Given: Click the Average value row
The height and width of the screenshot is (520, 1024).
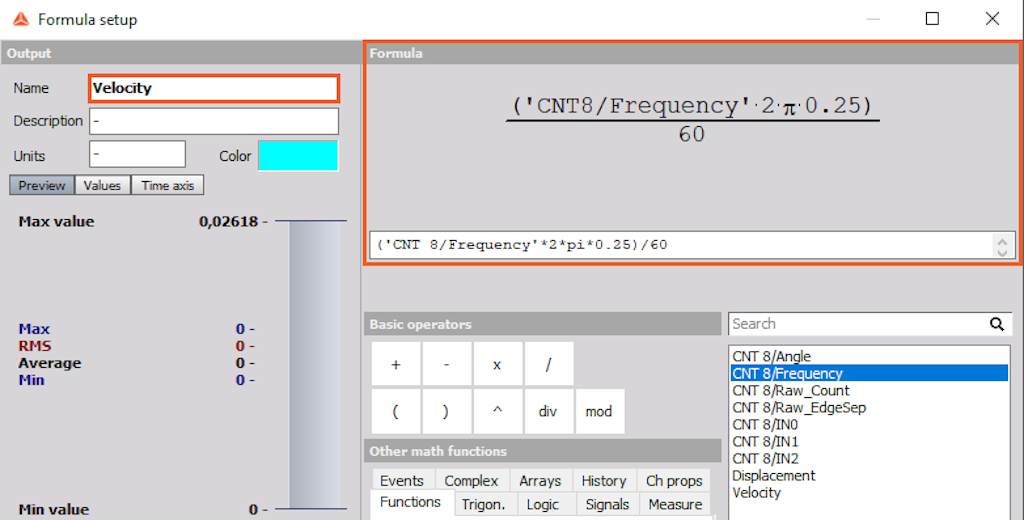Looking at the screenshot, I should tap(136, 363).
